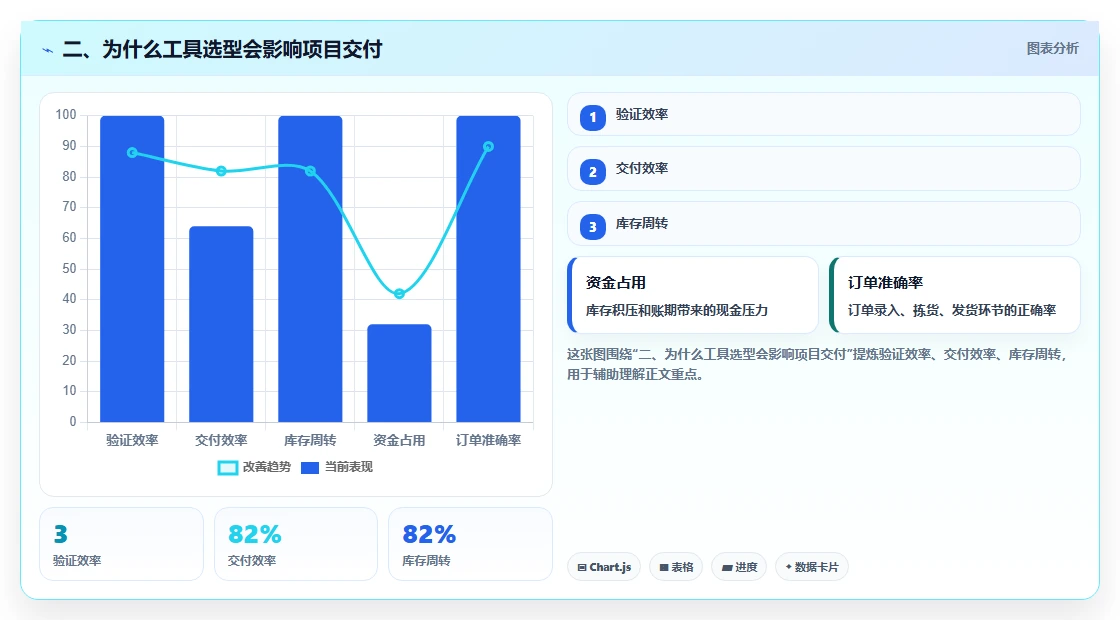Click the description paragraph starting 这张图围绕
The image size is (1120, 620).
point(817,364)
